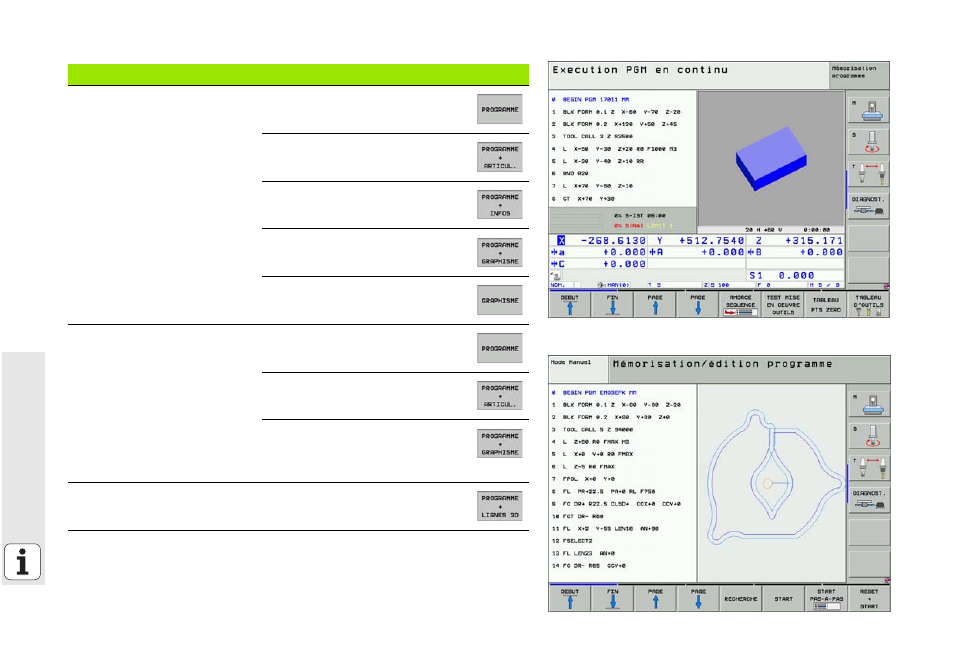954x672 pixels.
Task: Open TABLEAU PTS ZERO softkey
Action: tap(826, 304)
